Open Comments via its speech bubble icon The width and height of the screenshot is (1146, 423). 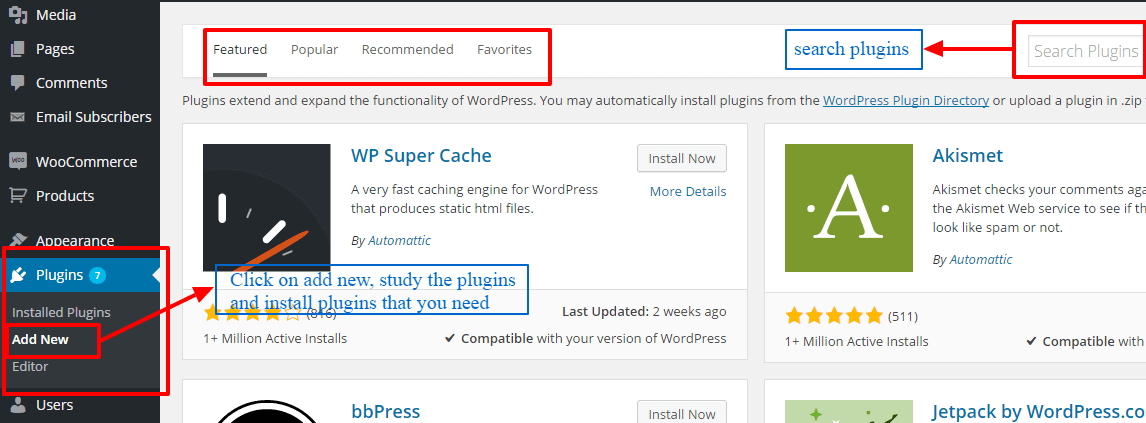18,83
